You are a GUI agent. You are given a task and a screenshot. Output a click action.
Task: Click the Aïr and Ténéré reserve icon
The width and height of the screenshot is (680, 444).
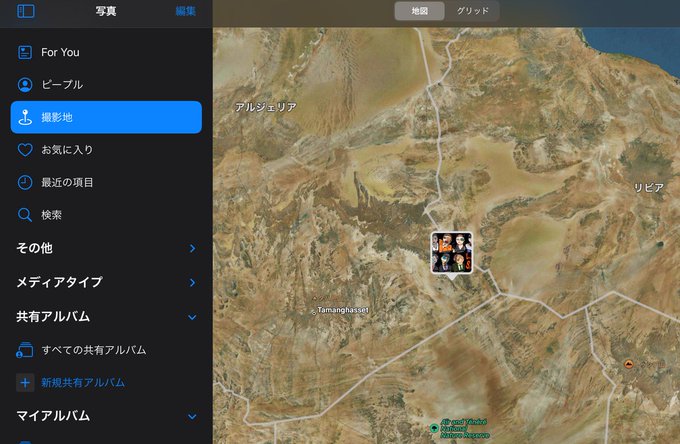434,428
